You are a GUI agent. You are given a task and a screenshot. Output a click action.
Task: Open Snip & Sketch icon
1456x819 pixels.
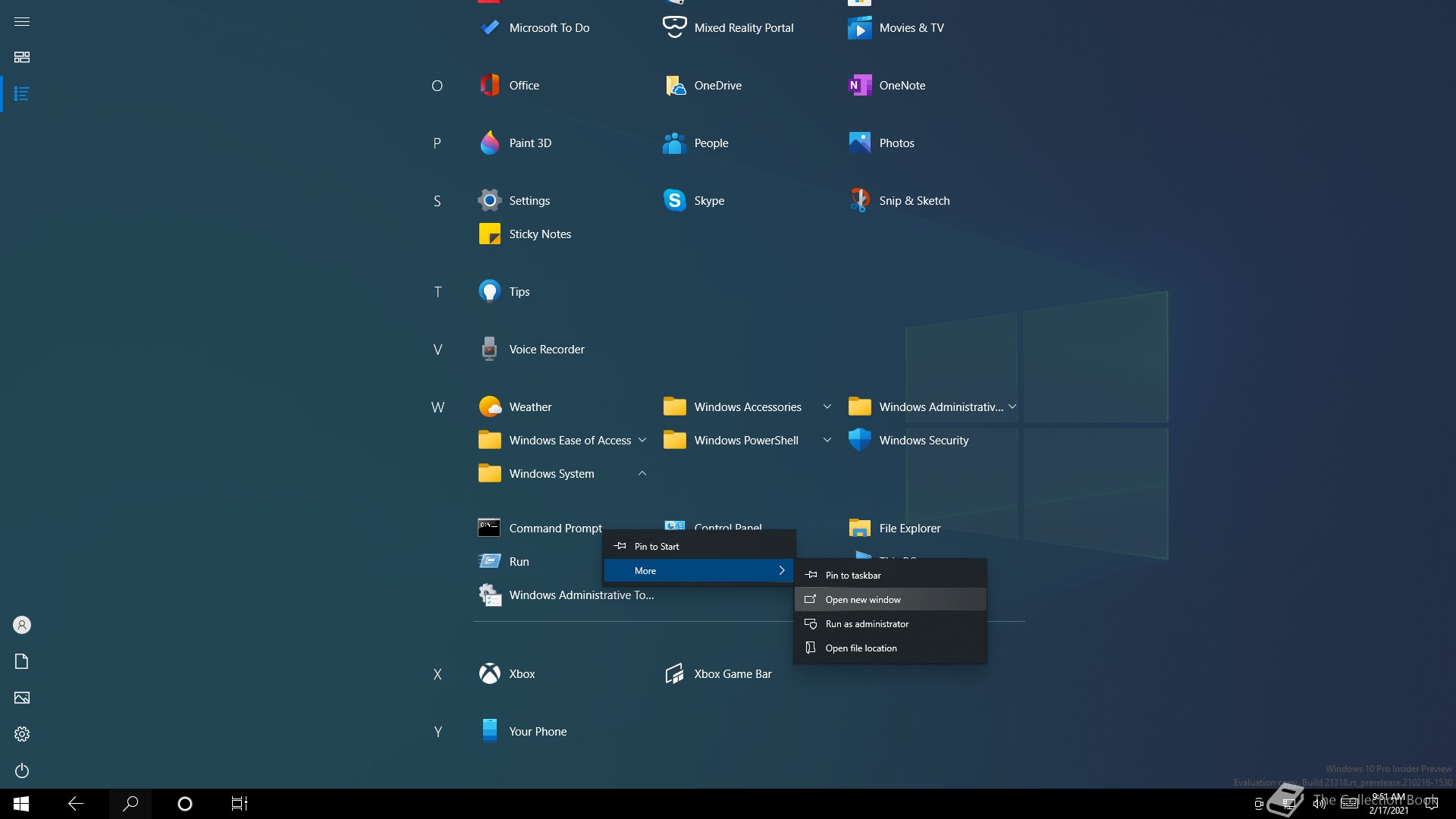click(x=859, y=201)
